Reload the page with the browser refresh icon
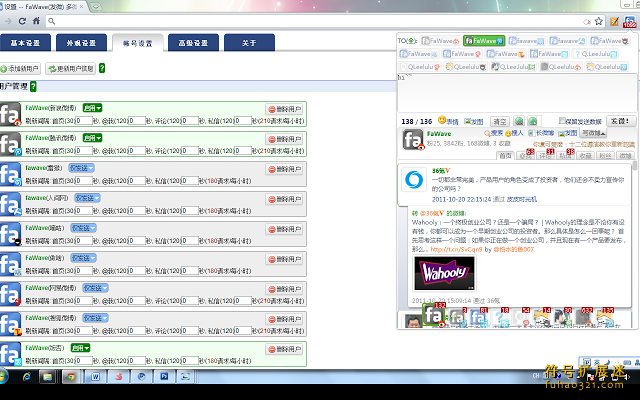640x400 pixels. [x=22, y=21]
